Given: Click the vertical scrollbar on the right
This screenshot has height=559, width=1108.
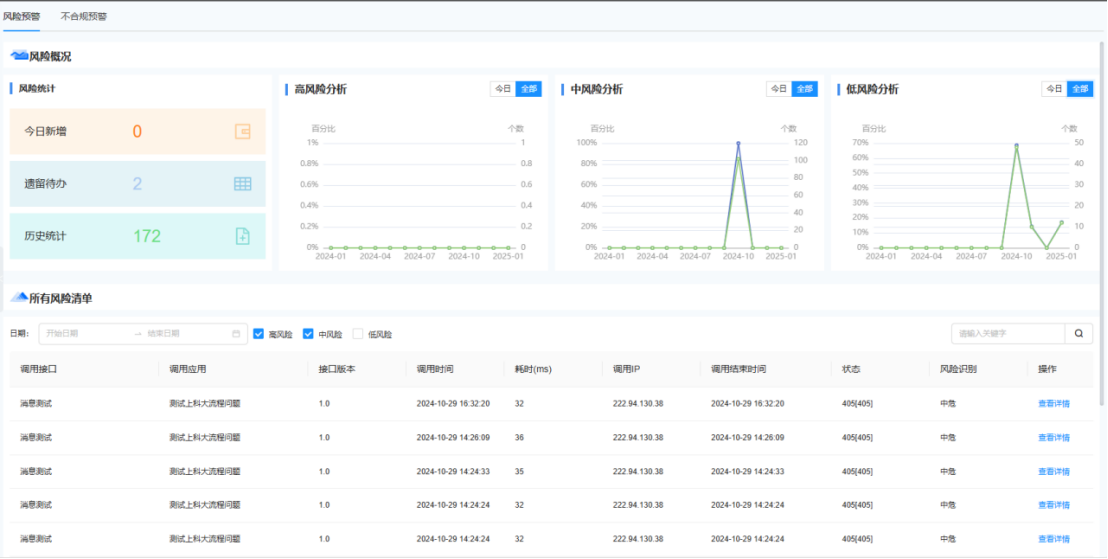Looking at the screenshot, I should tap(1102, 223).
